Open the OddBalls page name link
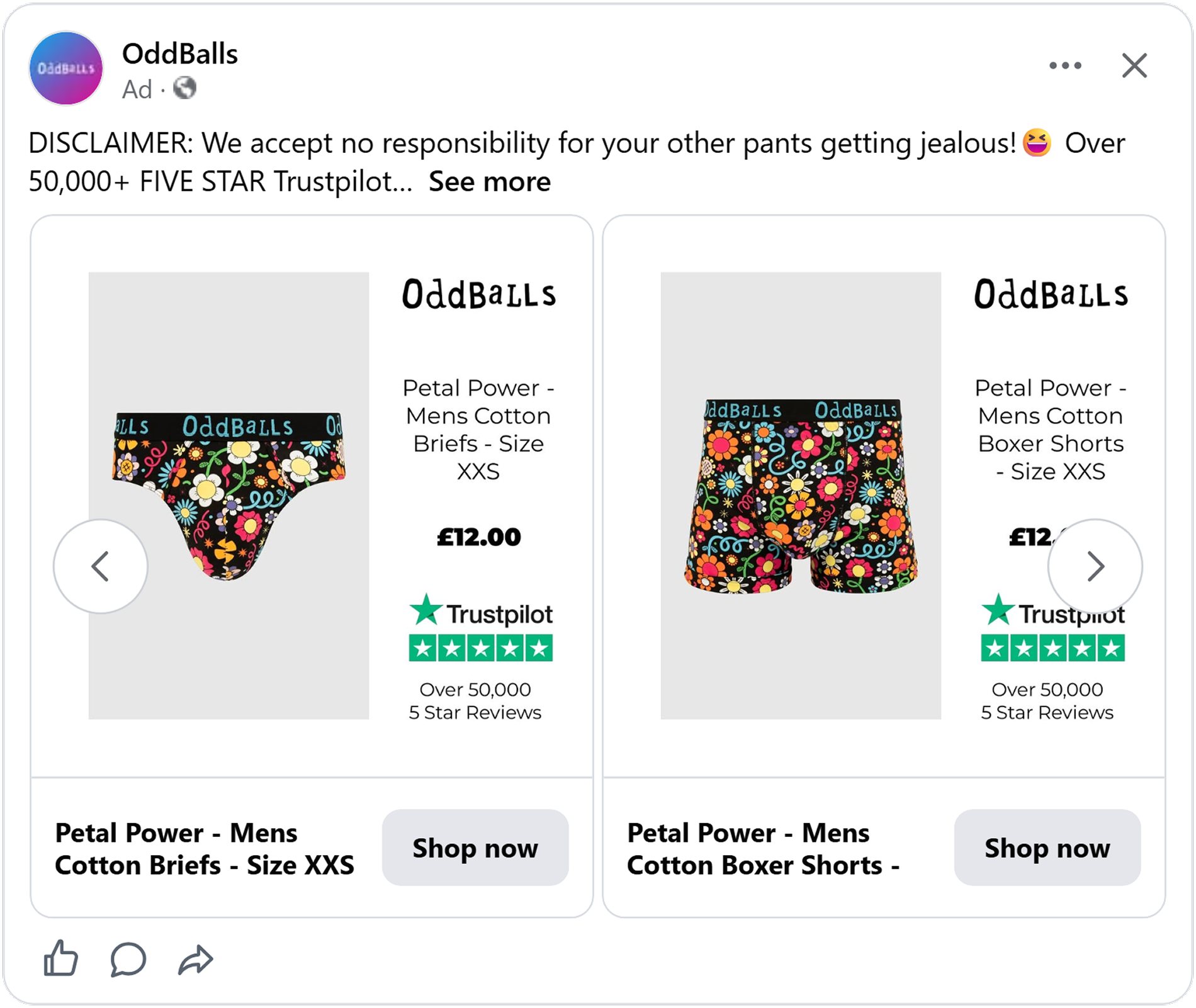Screen dimensions: 1196x1008 180,54
